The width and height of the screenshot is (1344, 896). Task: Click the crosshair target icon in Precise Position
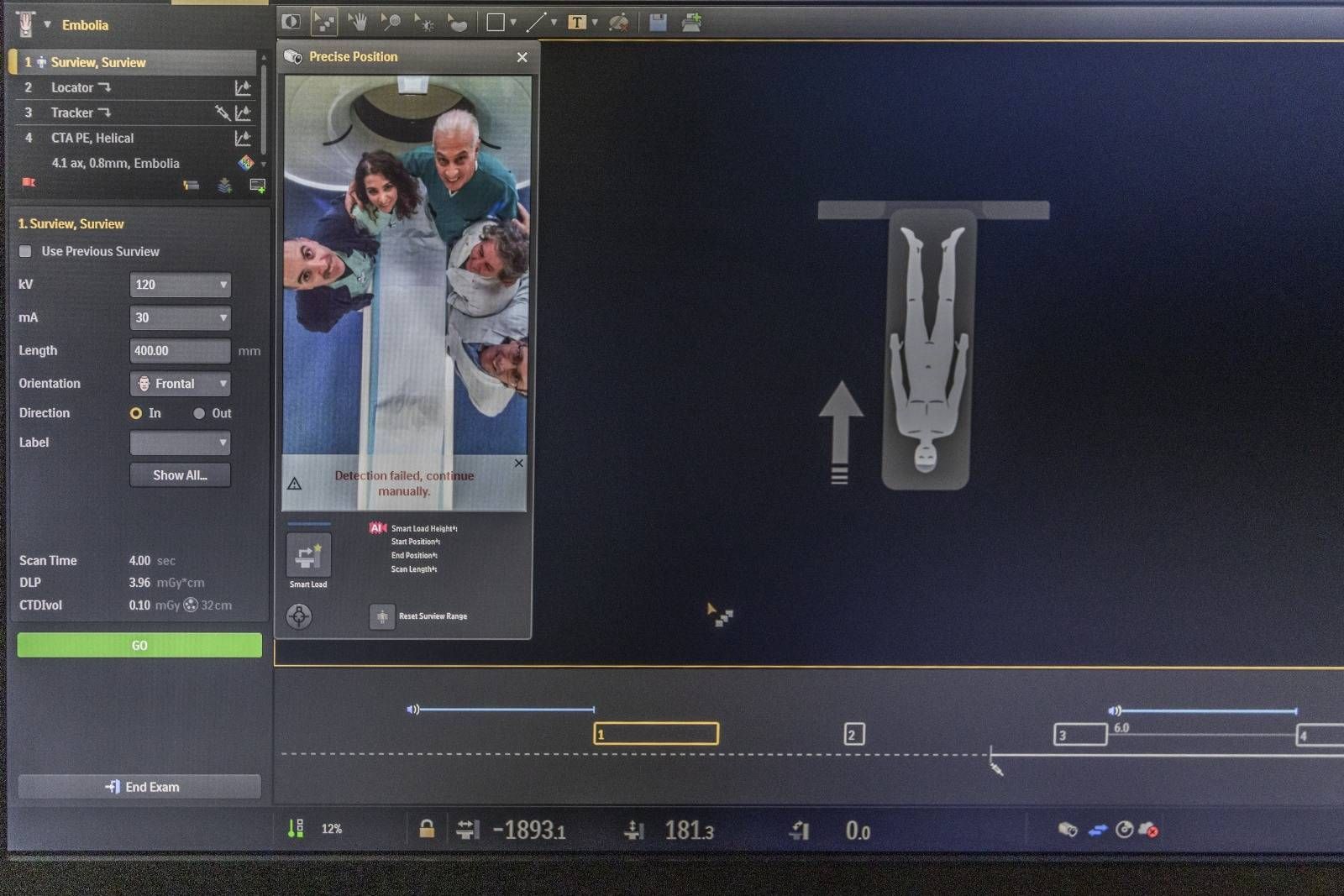point(299,616)
